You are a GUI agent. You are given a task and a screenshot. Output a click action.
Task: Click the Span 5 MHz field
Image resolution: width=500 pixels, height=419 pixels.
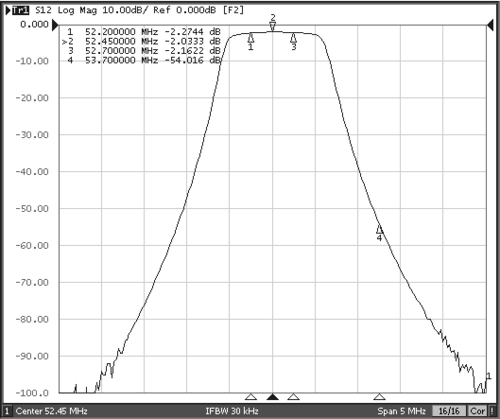click(401, 411)
